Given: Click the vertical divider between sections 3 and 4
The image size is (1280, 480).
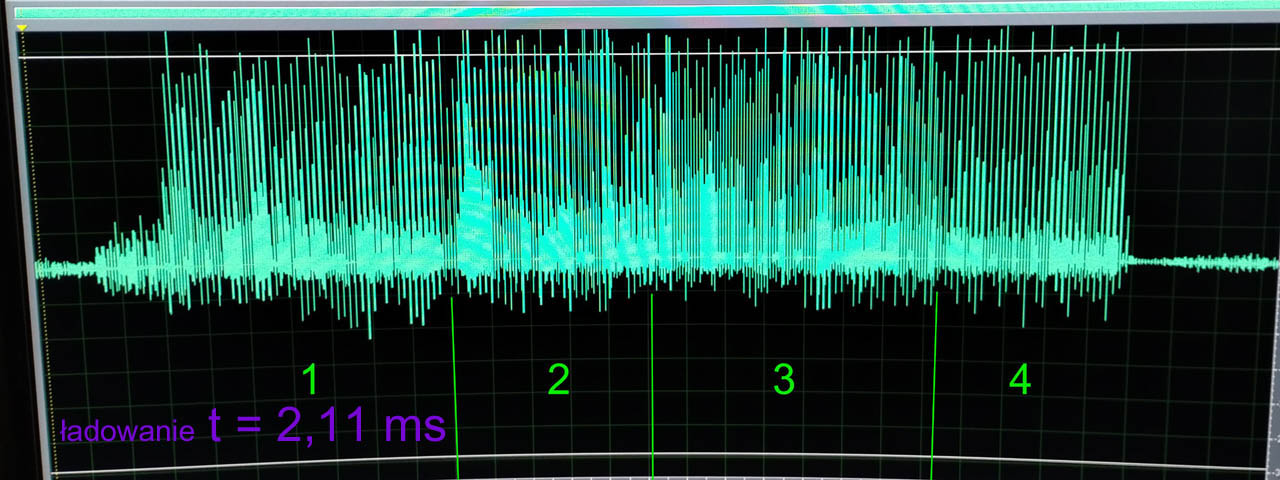Looking at the screenshot, I should point(934,380).
